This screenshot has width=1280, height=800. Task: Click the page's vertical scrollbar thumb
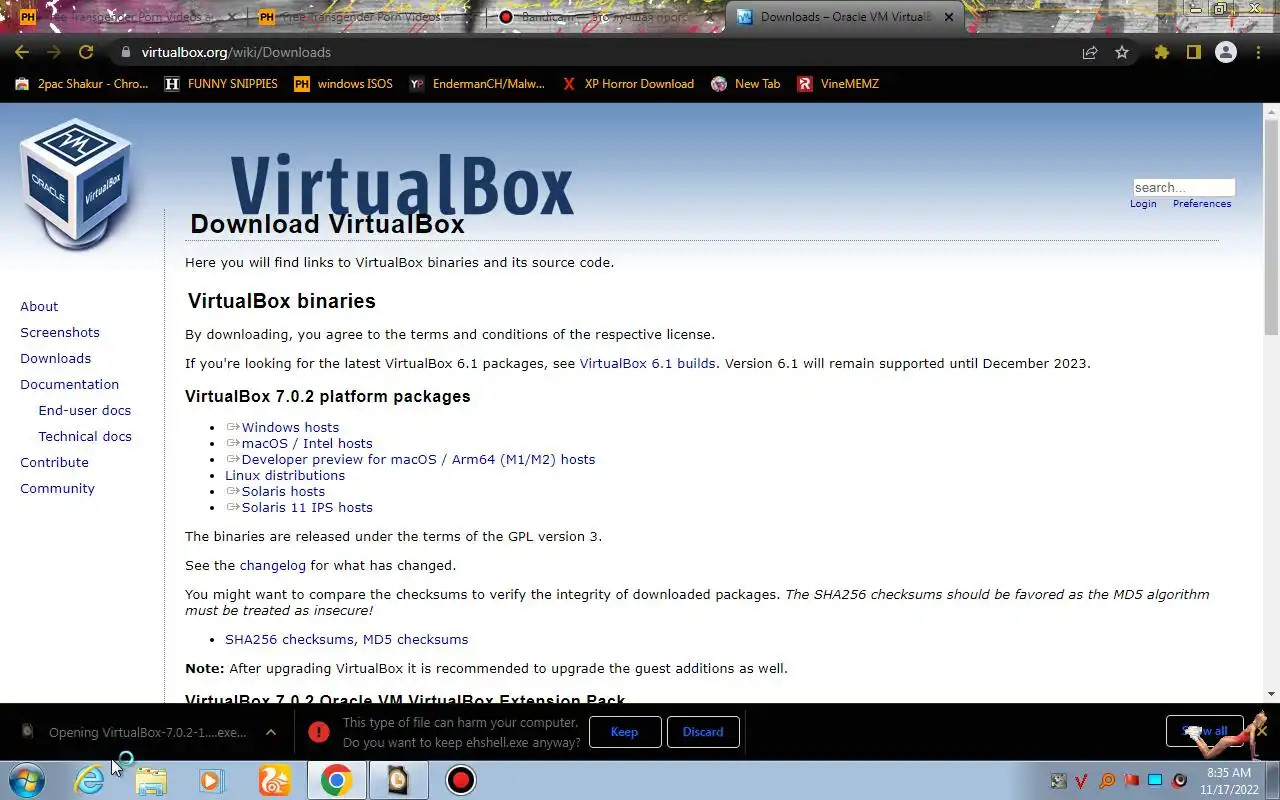1271,227
